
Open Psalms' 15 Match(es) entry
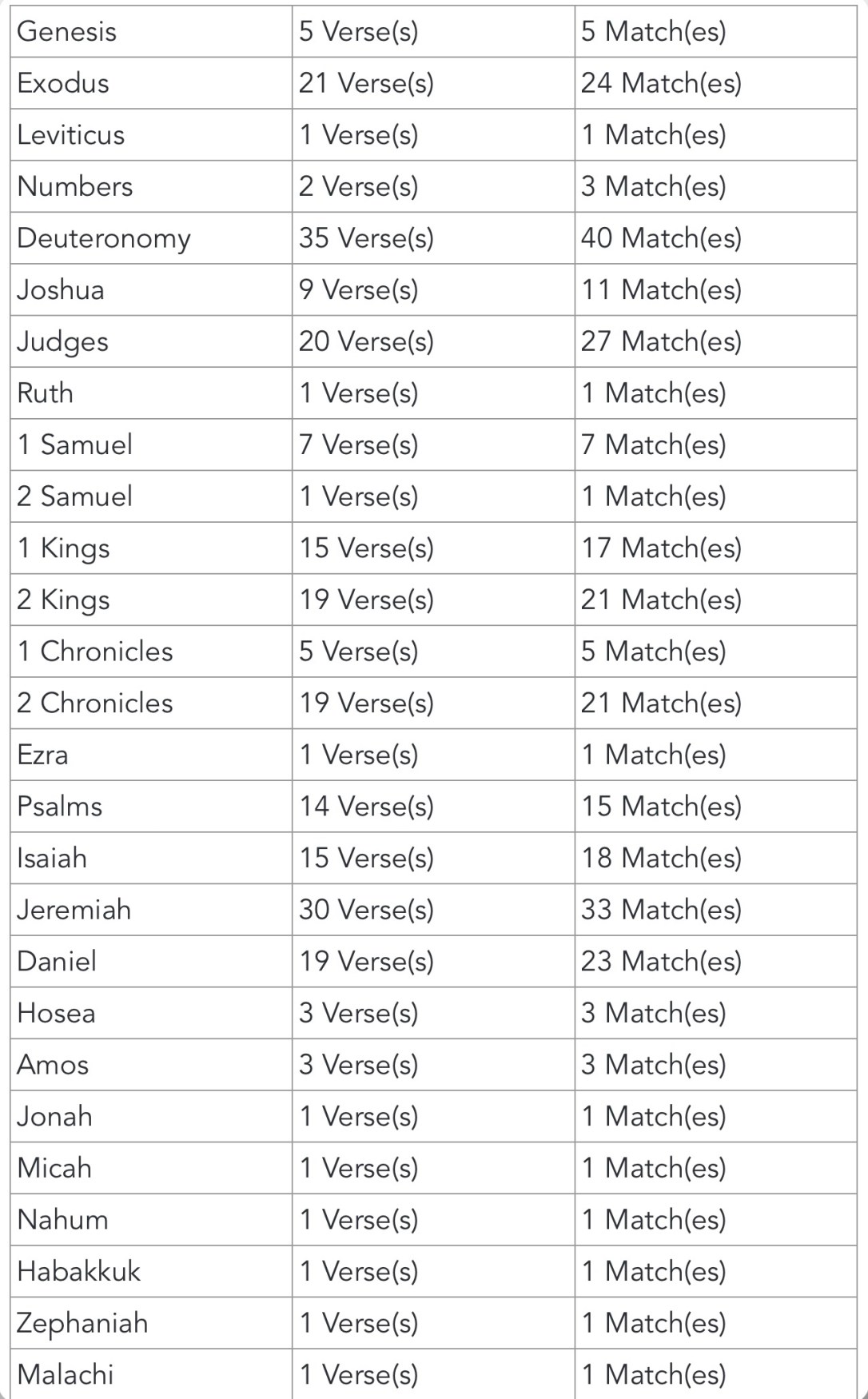point(661,807)
